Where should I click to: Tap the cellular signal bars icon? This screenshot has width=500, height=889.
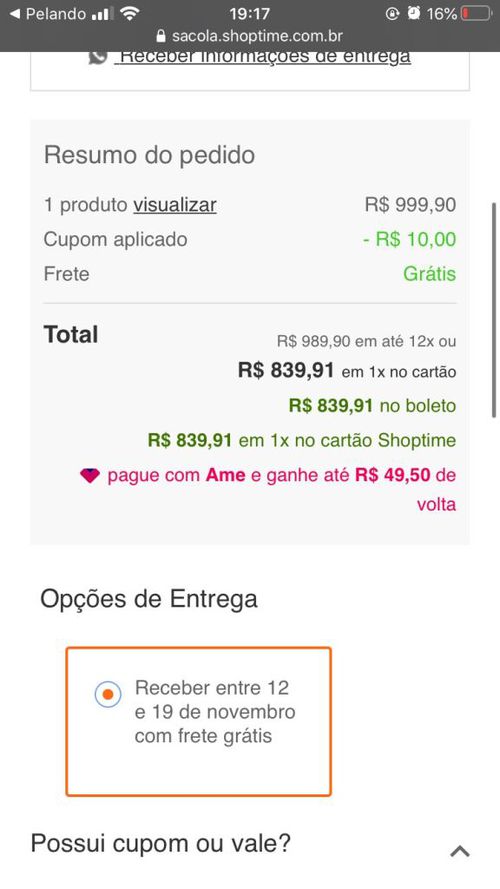102,14
